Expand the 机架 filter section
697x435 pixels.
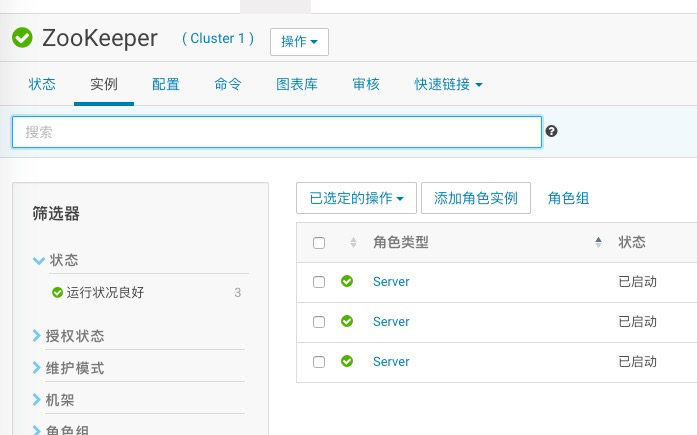tap(54, 400)
